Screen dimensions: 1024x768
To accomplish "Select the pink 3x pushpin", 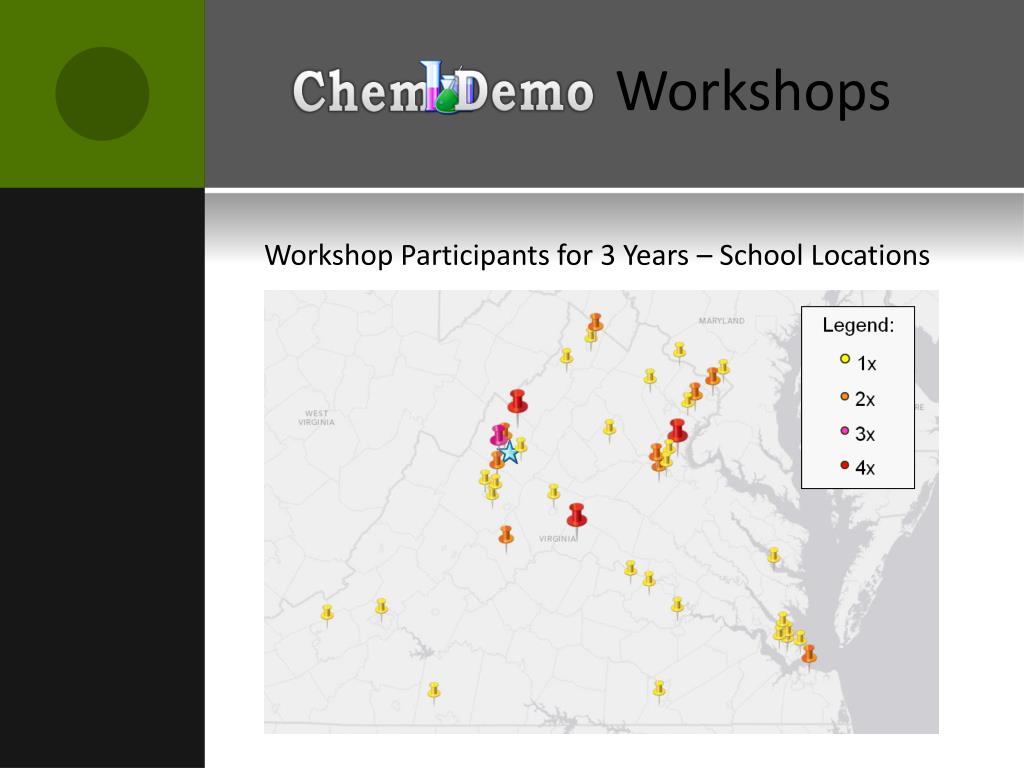I will pyautogui.click(x=500, y=436).
